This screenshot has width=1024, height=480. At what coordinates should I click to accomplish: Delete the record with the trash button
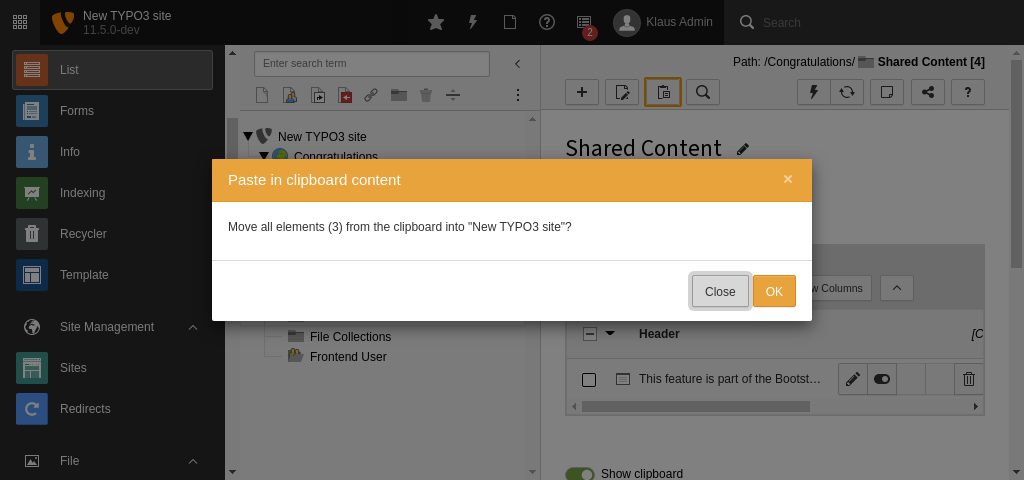click(x=969, y=379)
